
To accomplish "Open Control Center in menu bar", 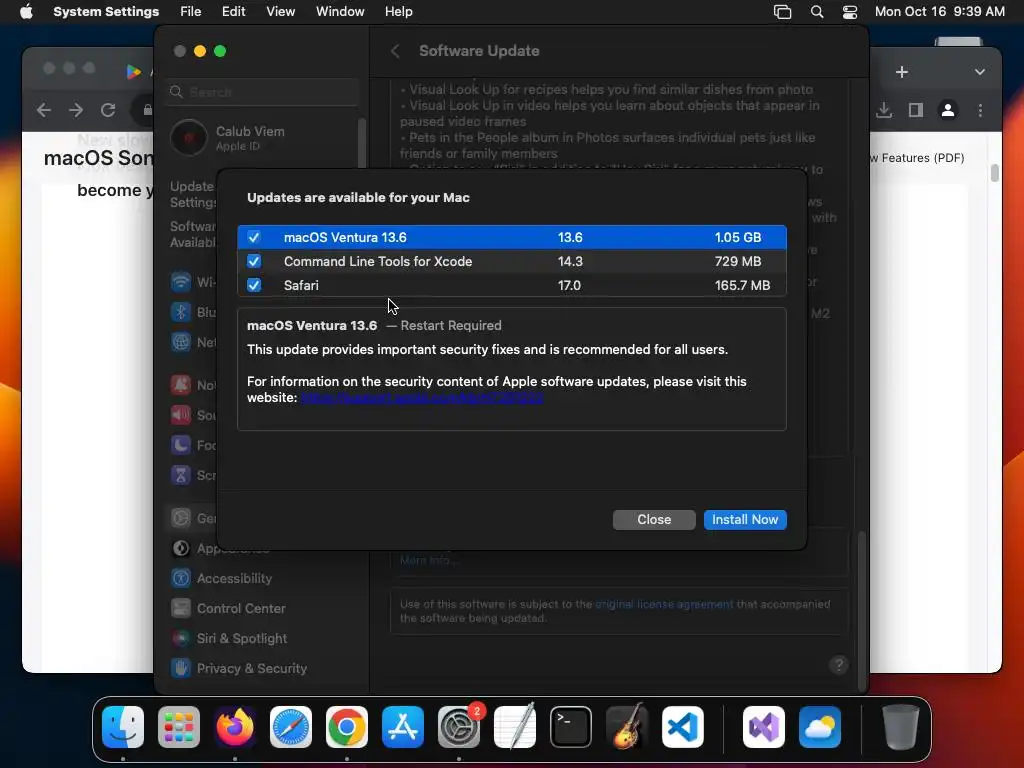I will (x=850, y=12).
